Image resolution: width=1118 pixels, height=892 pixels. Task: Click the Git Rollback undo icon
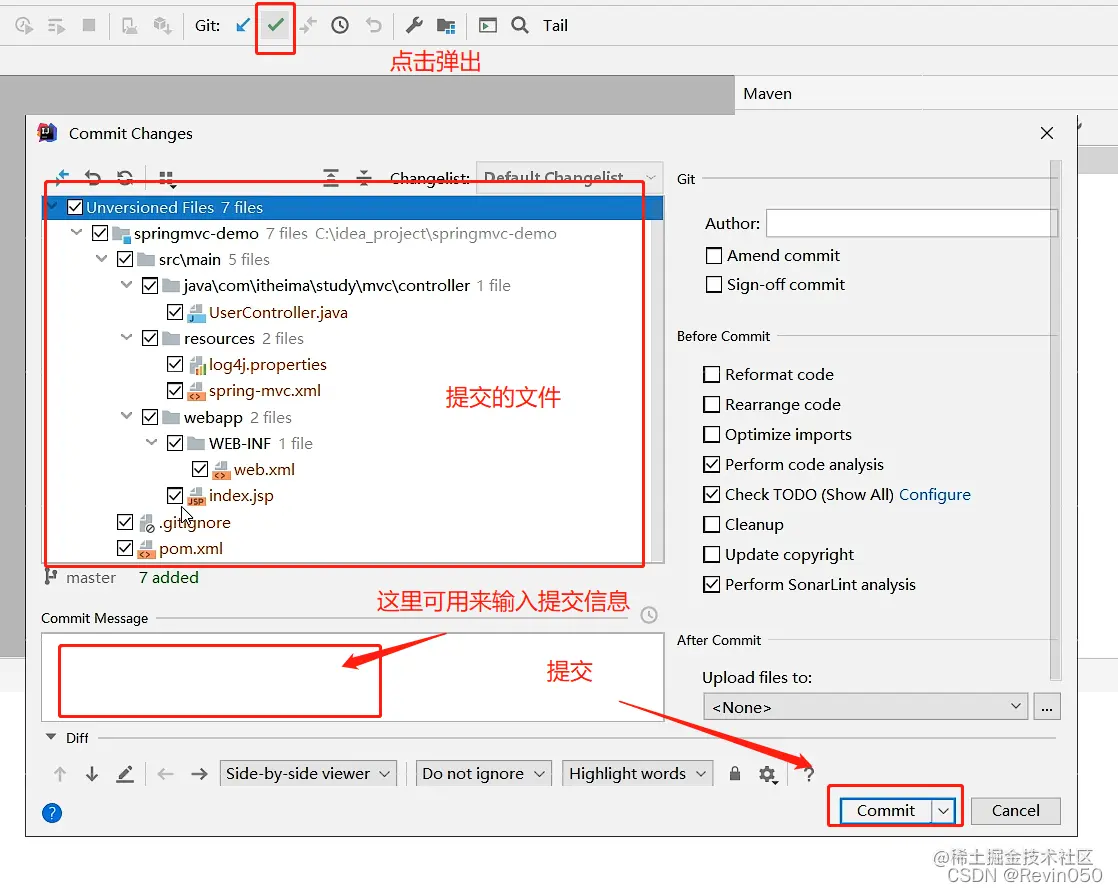point(374,26)
